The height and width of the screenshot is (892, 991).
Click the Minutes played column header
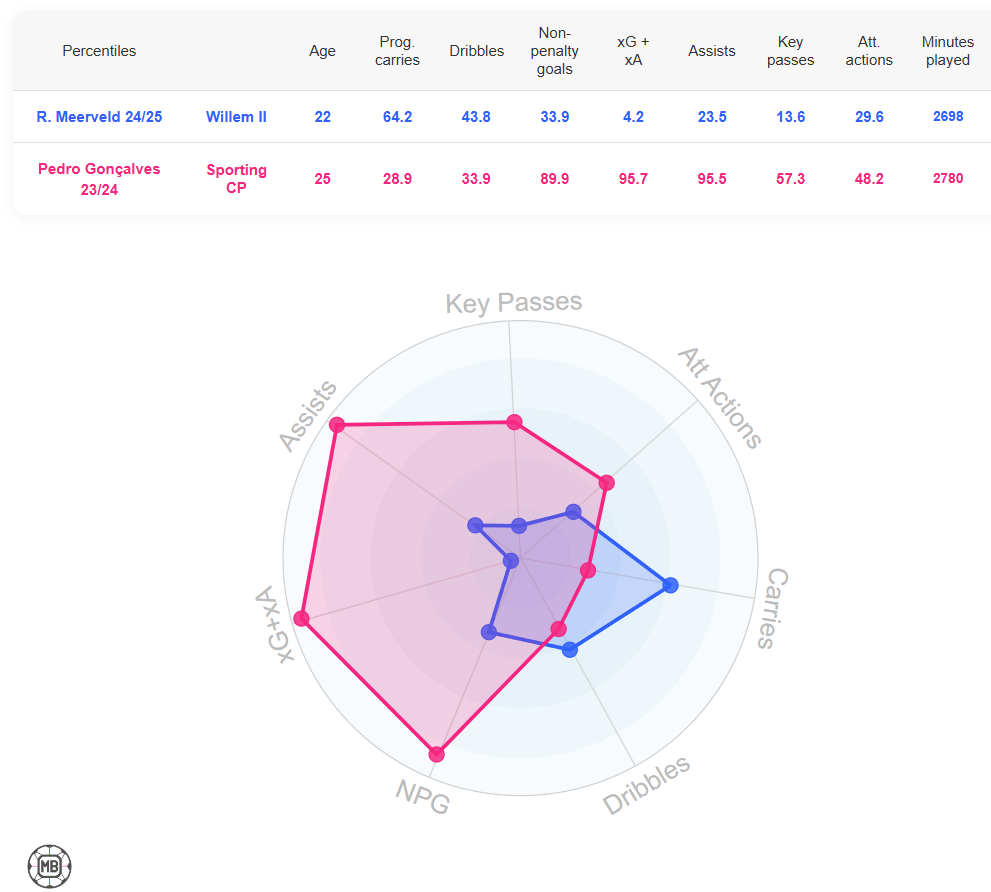[947, 51]
